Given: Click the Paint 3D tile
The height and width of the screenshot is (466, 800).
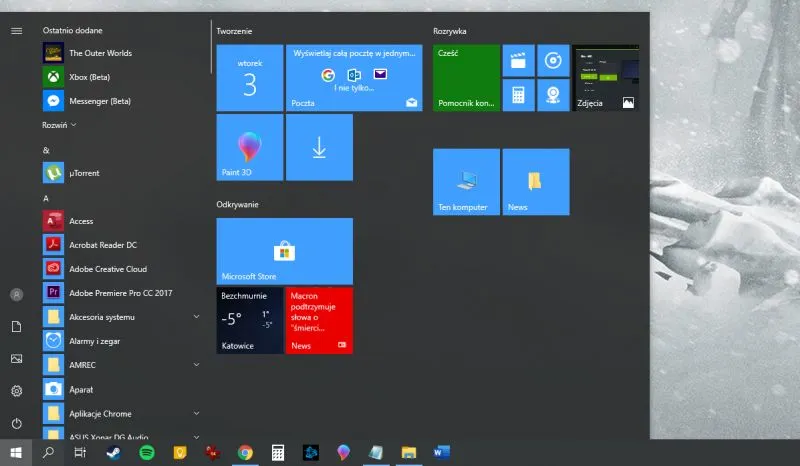Looking at the screenshot, I should click(249, 147).
